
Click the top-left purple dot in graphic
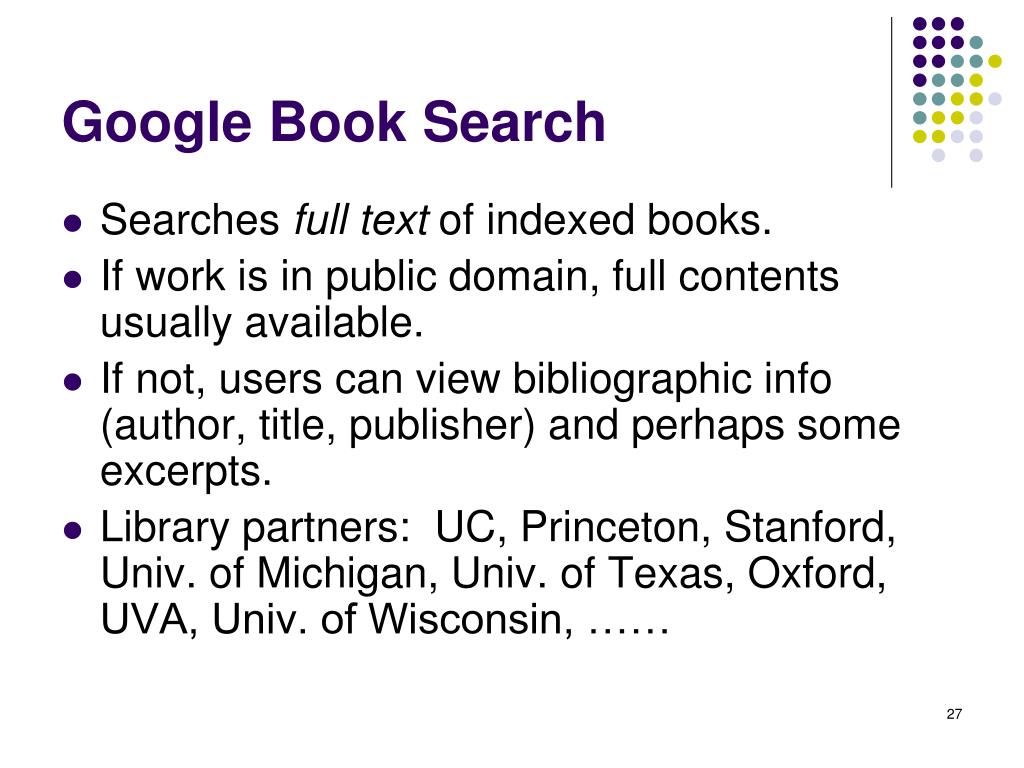click(x=920, y=24)
